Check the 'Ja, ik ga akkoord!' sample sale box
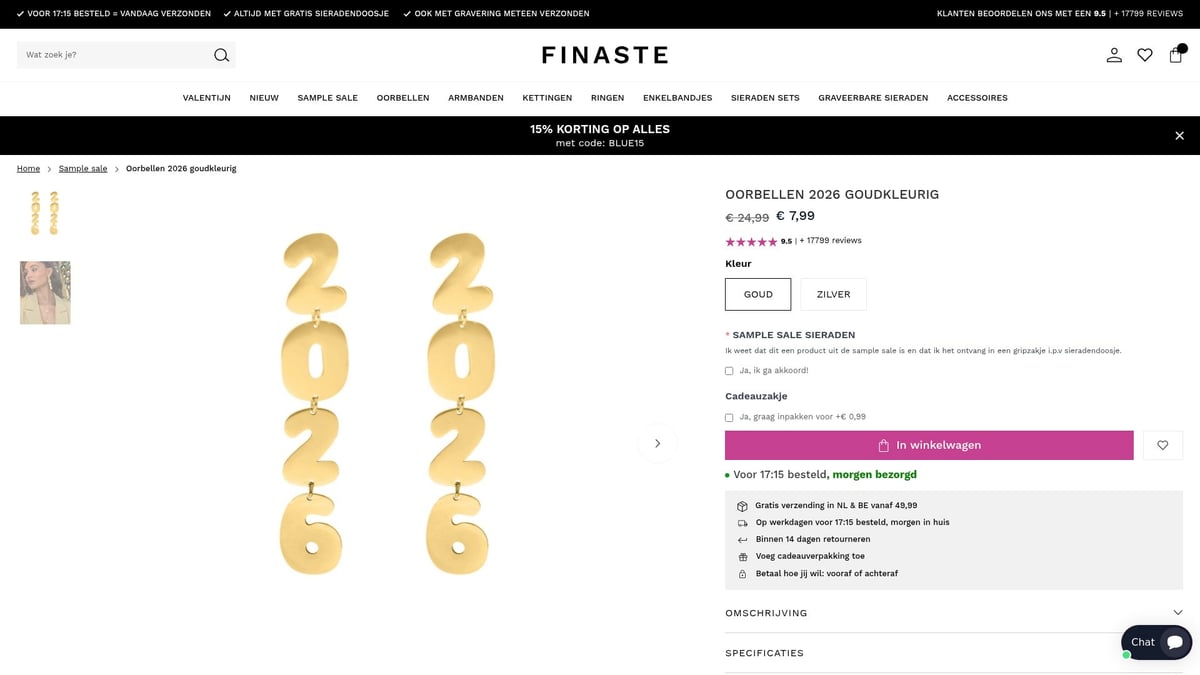This screenshot has height=675, width=1200. (x=729, y=370)
